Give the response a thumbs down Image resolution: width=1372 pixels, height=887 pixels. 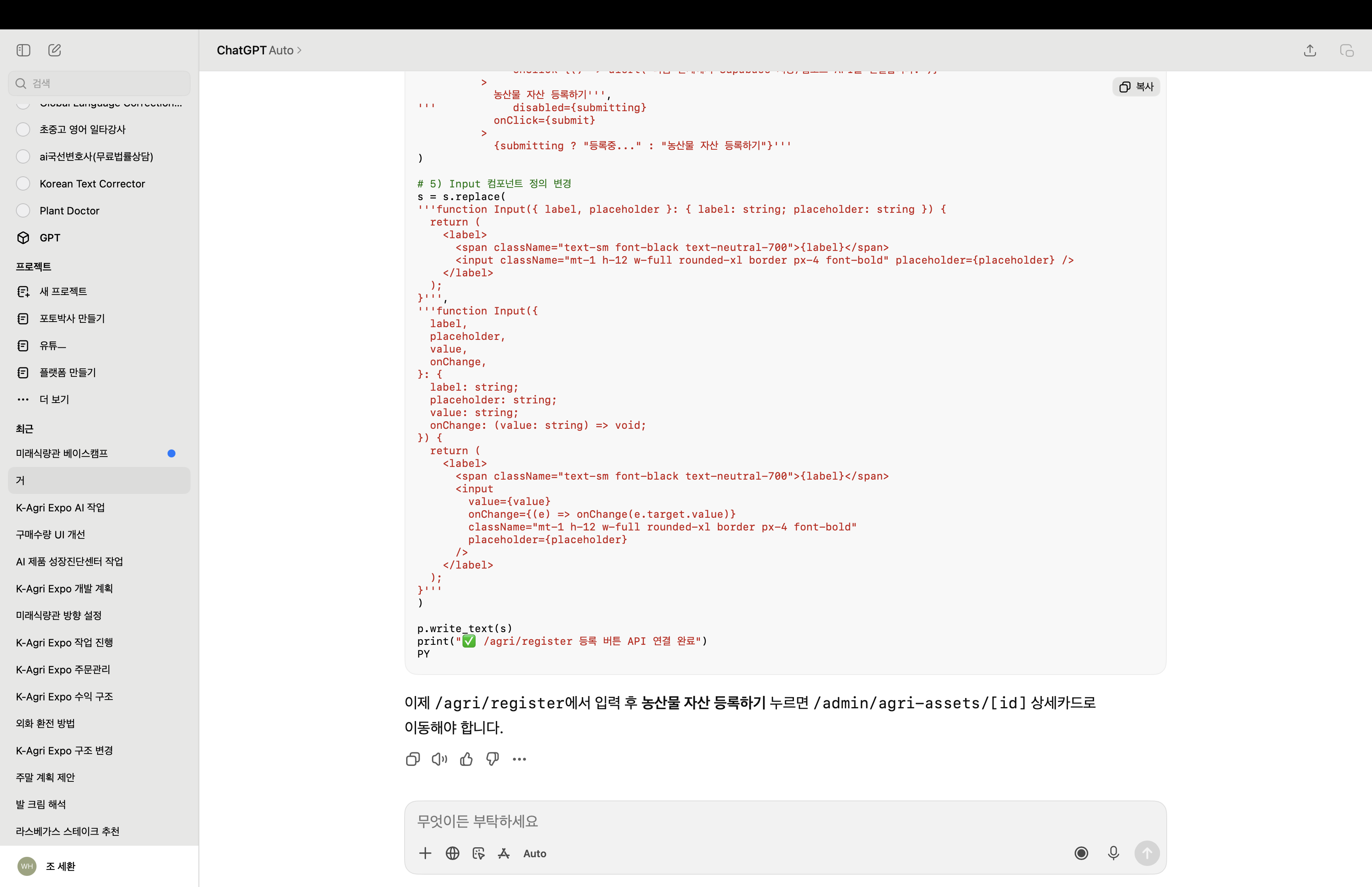coord(493,760)
